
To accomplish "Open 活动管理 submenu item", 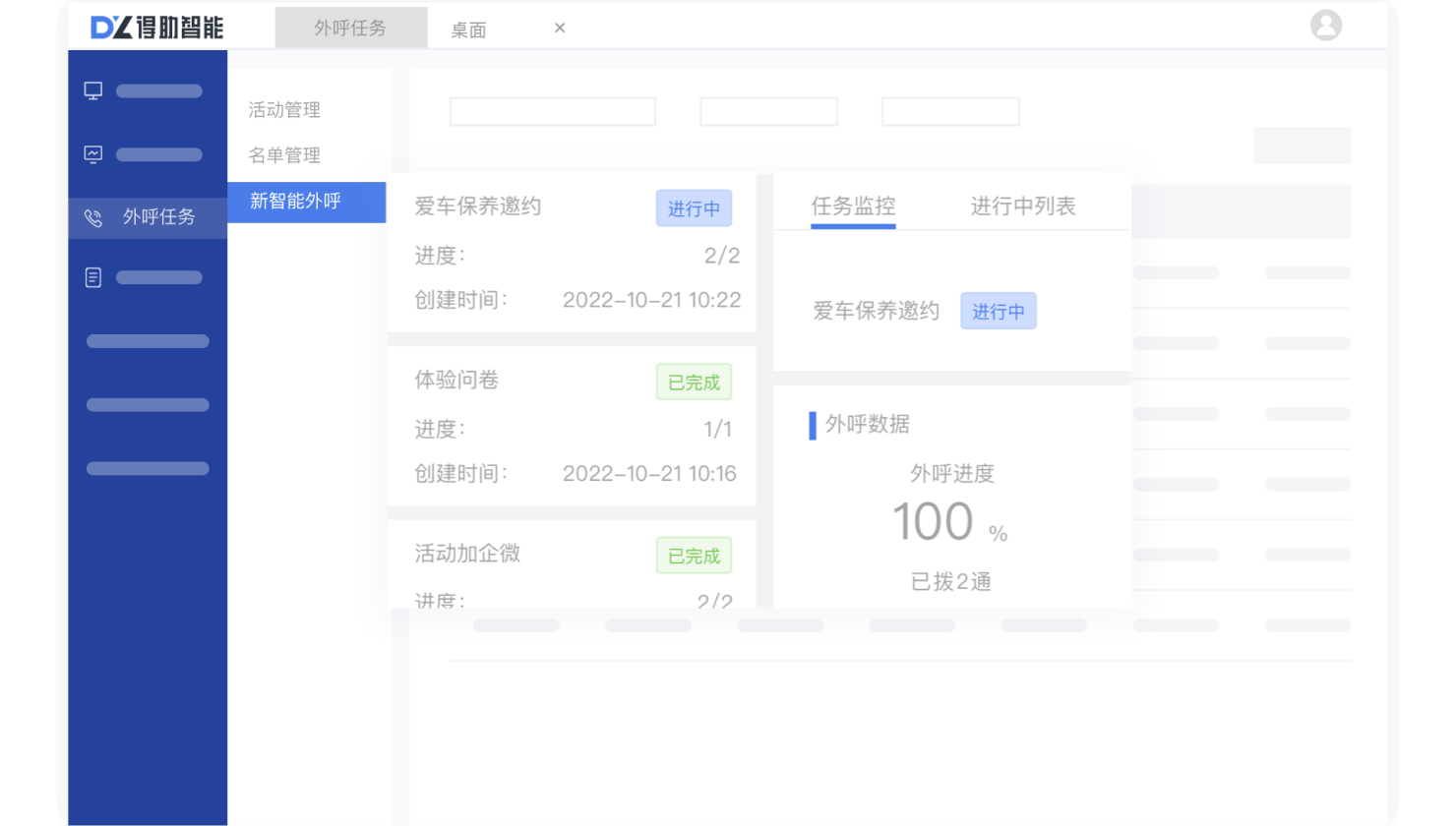I will pos(284,110).
